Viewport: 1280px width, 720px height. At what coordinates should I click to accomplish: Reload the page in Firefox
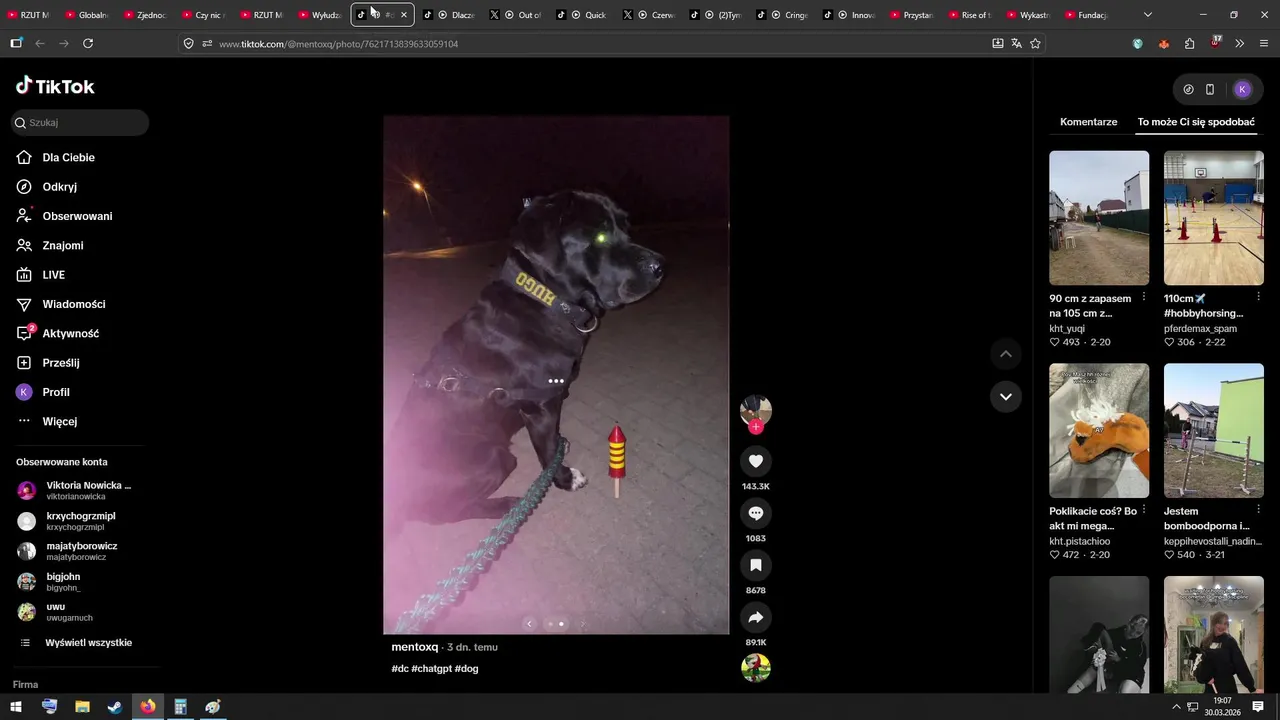click(x=88, y=43)
